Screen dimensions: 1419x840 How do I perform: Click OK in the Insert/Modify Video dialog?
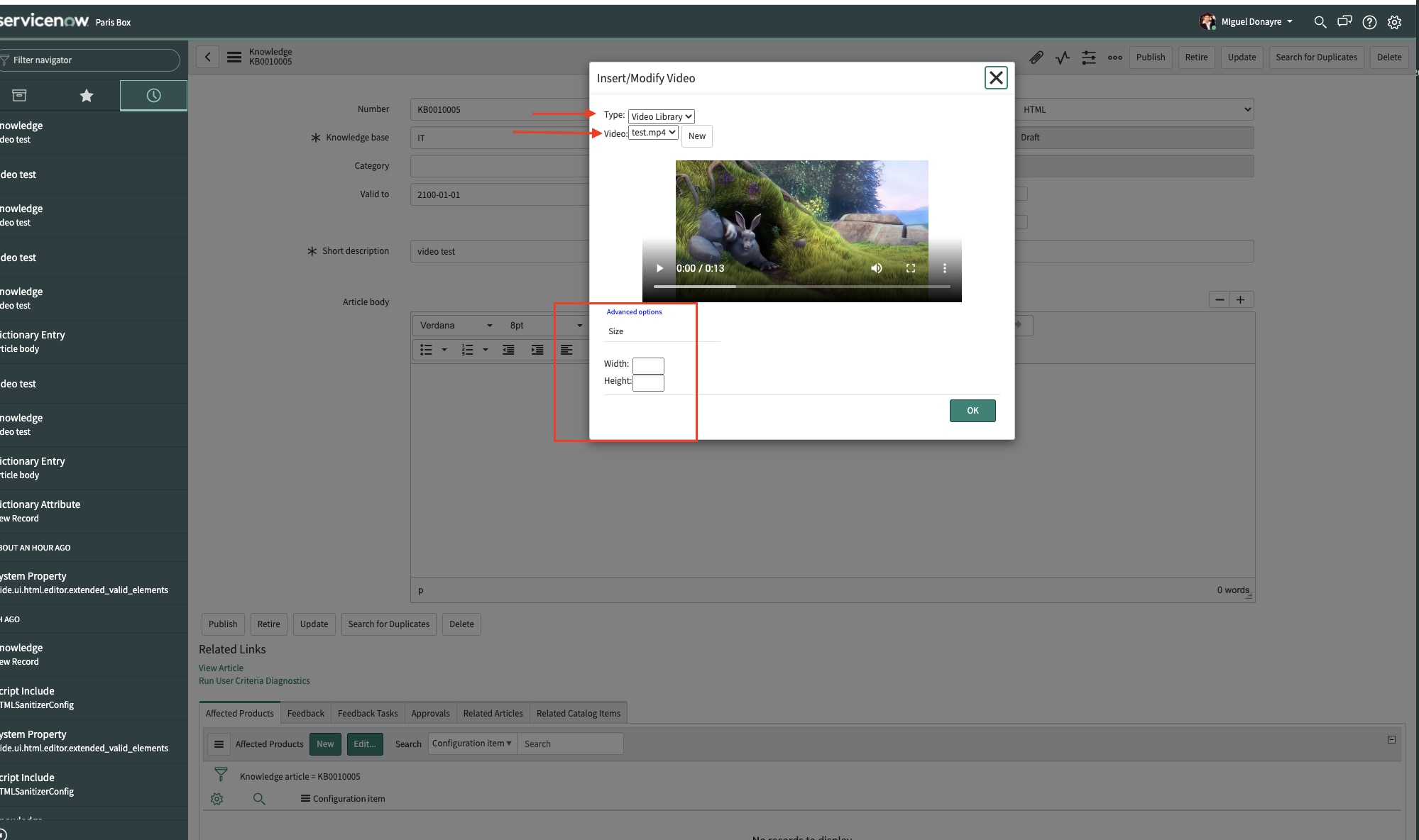972,410
